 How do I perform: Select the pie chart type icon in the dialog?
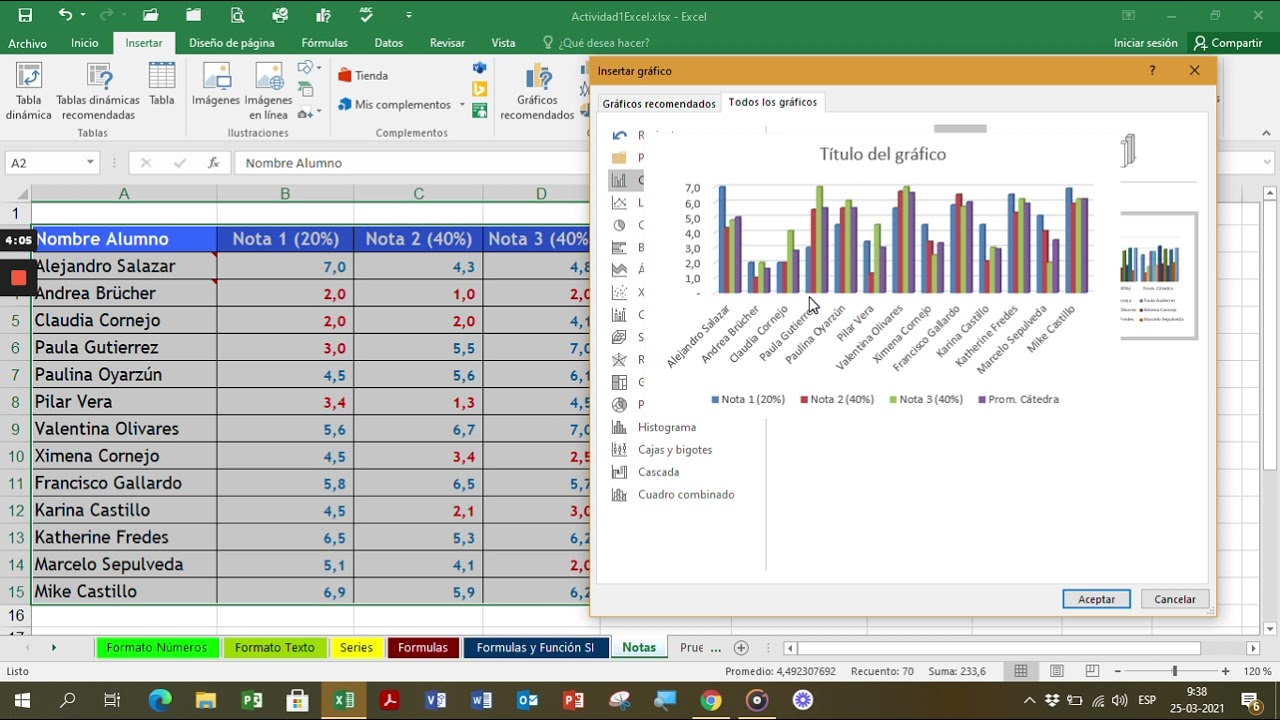pyautogui.click(x=619, y=225)
